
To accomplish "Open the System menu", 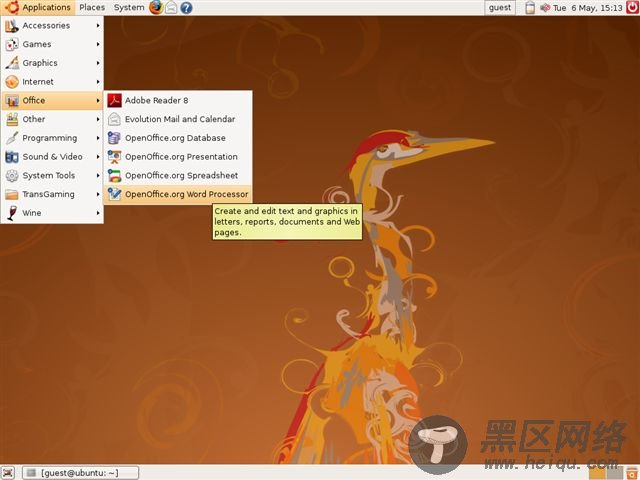I will pos(129,7).
